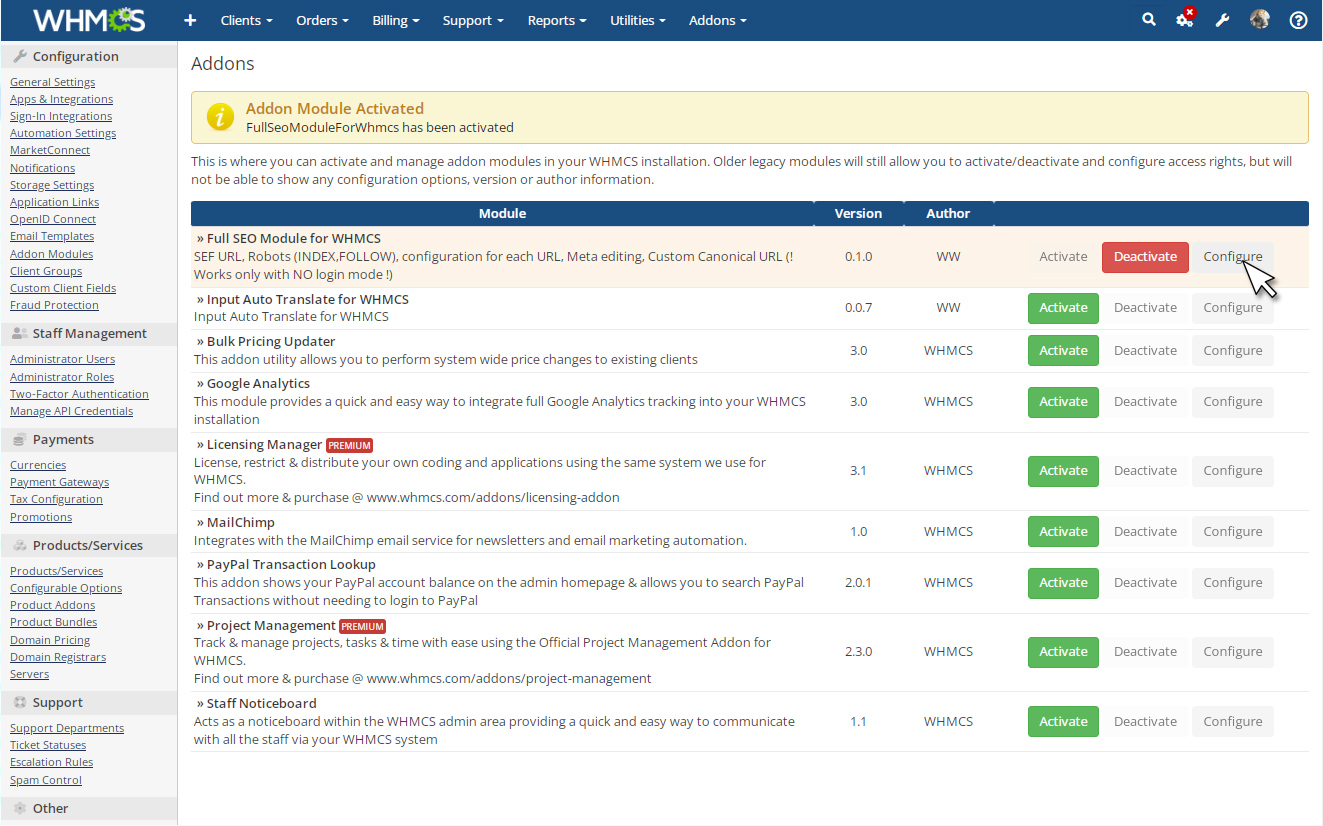The height and width of the screenshot is (826, 1323).
Task: Open Fraud Protection link
Action: (x=54, y=305)
